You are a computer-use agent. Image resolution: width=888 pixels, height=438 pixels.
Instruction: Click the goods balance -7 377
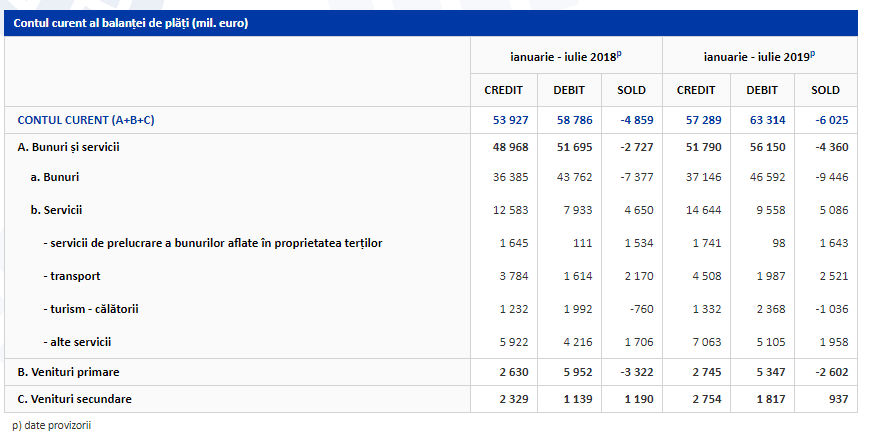pyautogui.click(x=635, y=177)
